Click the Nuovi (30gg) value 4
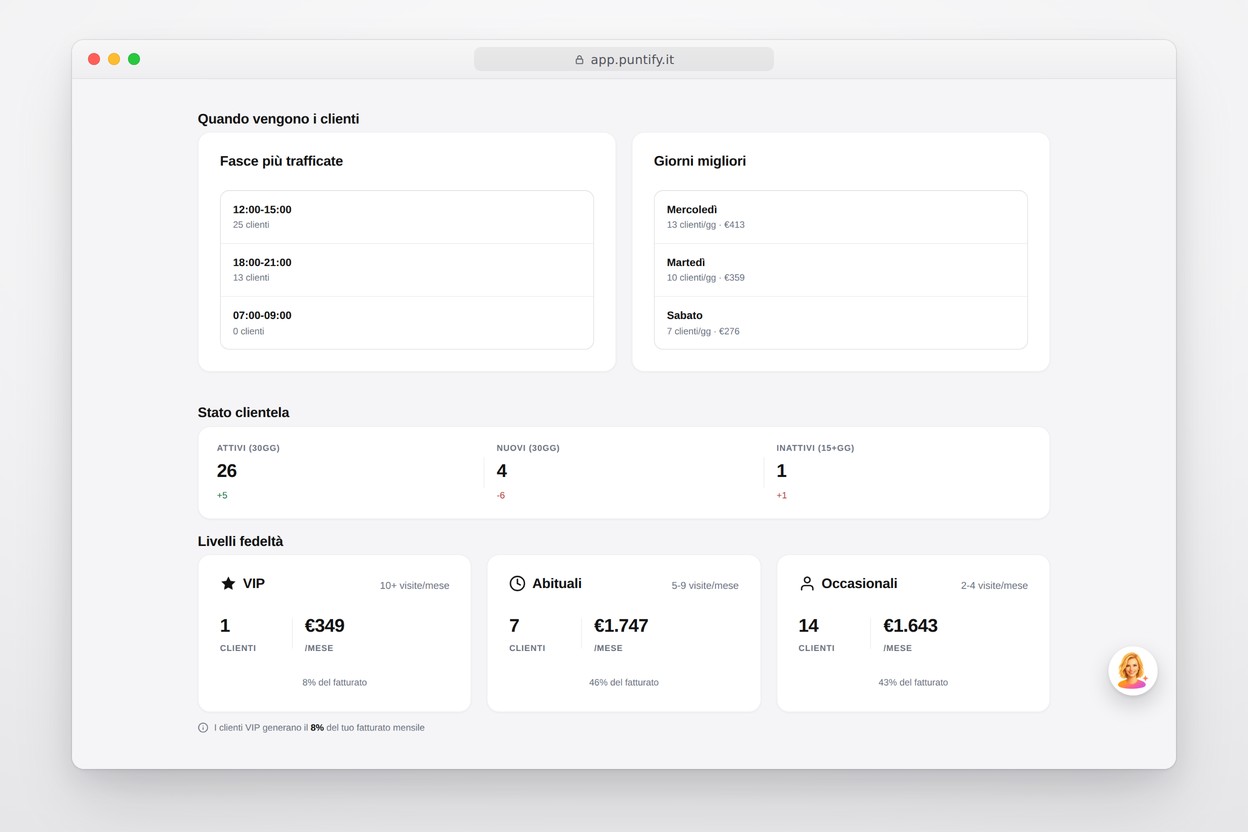Screen dimensions: 1248x832 (x=502, y=471)
